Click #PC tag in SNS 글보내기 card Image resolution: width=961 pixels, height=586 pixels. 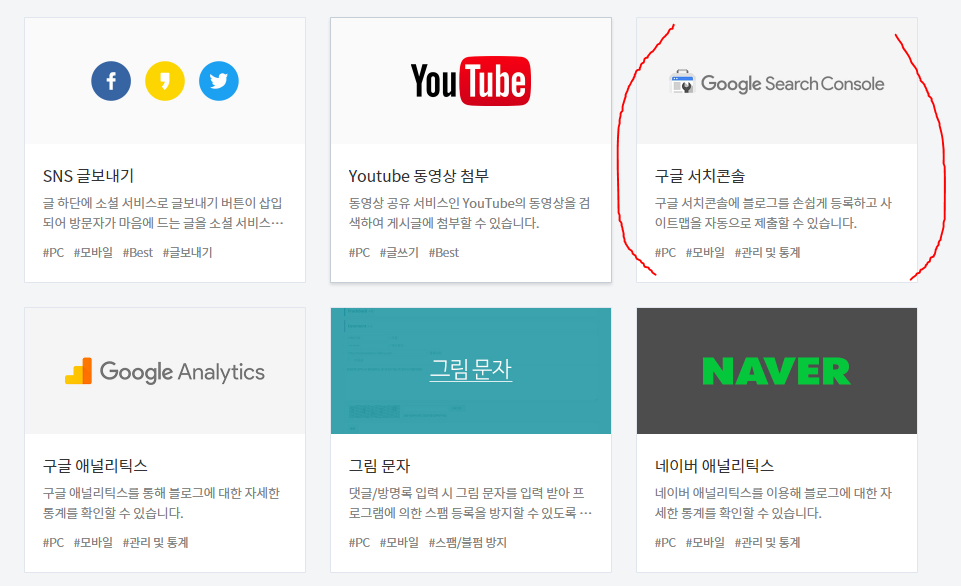coord(53,253)
